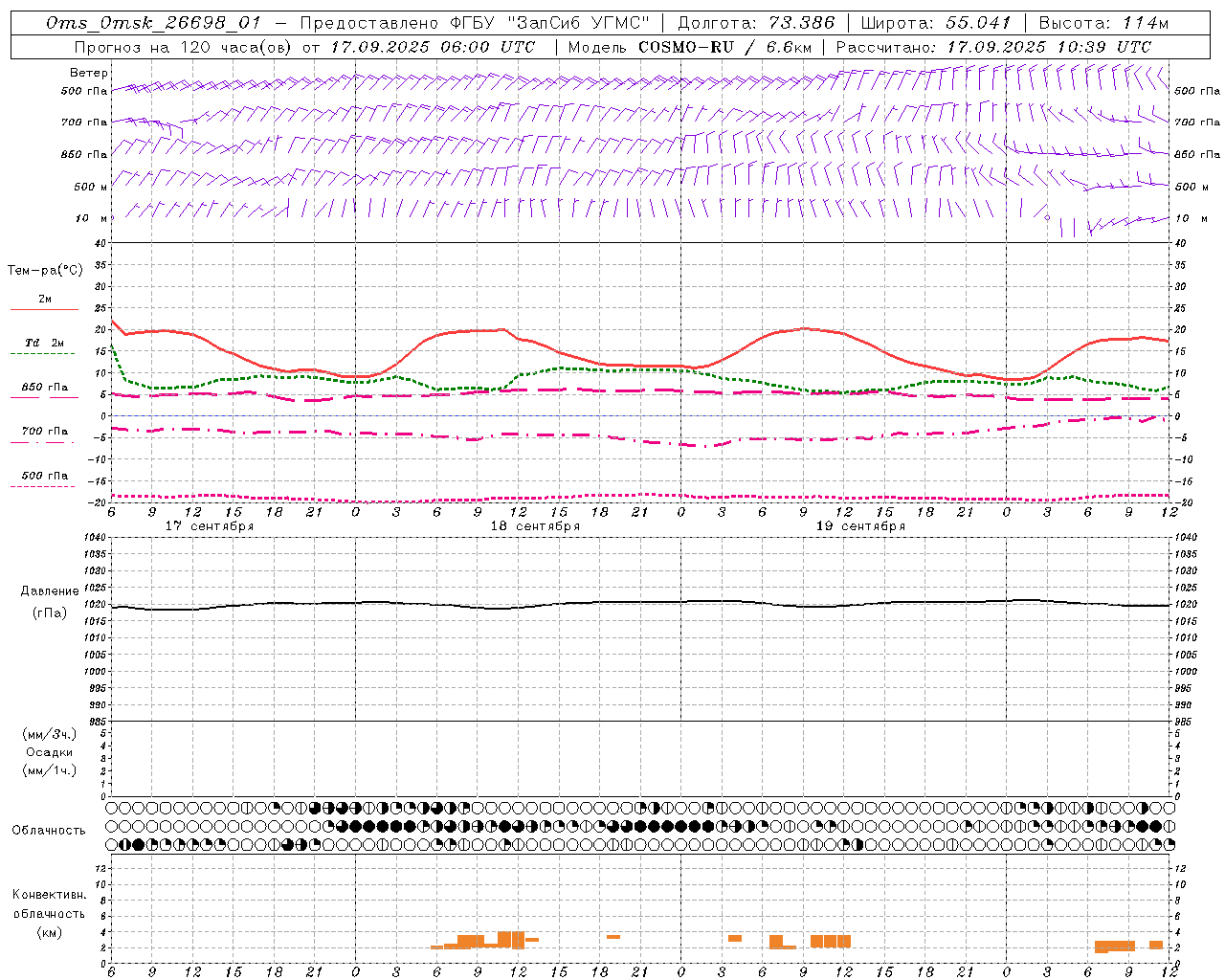Click the 19 сентября date label
The height and width of the screenshot is (980, 1225).
tap(860, 526)
